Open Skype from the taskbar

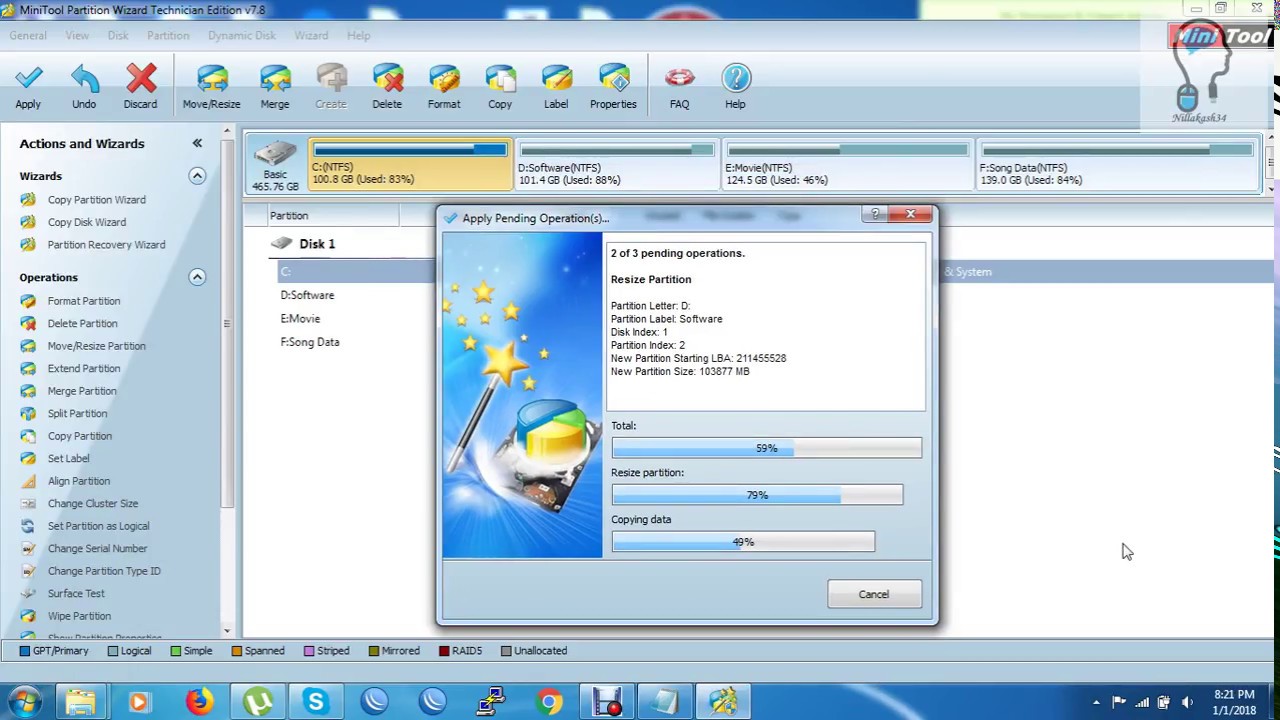coord(316,702)
